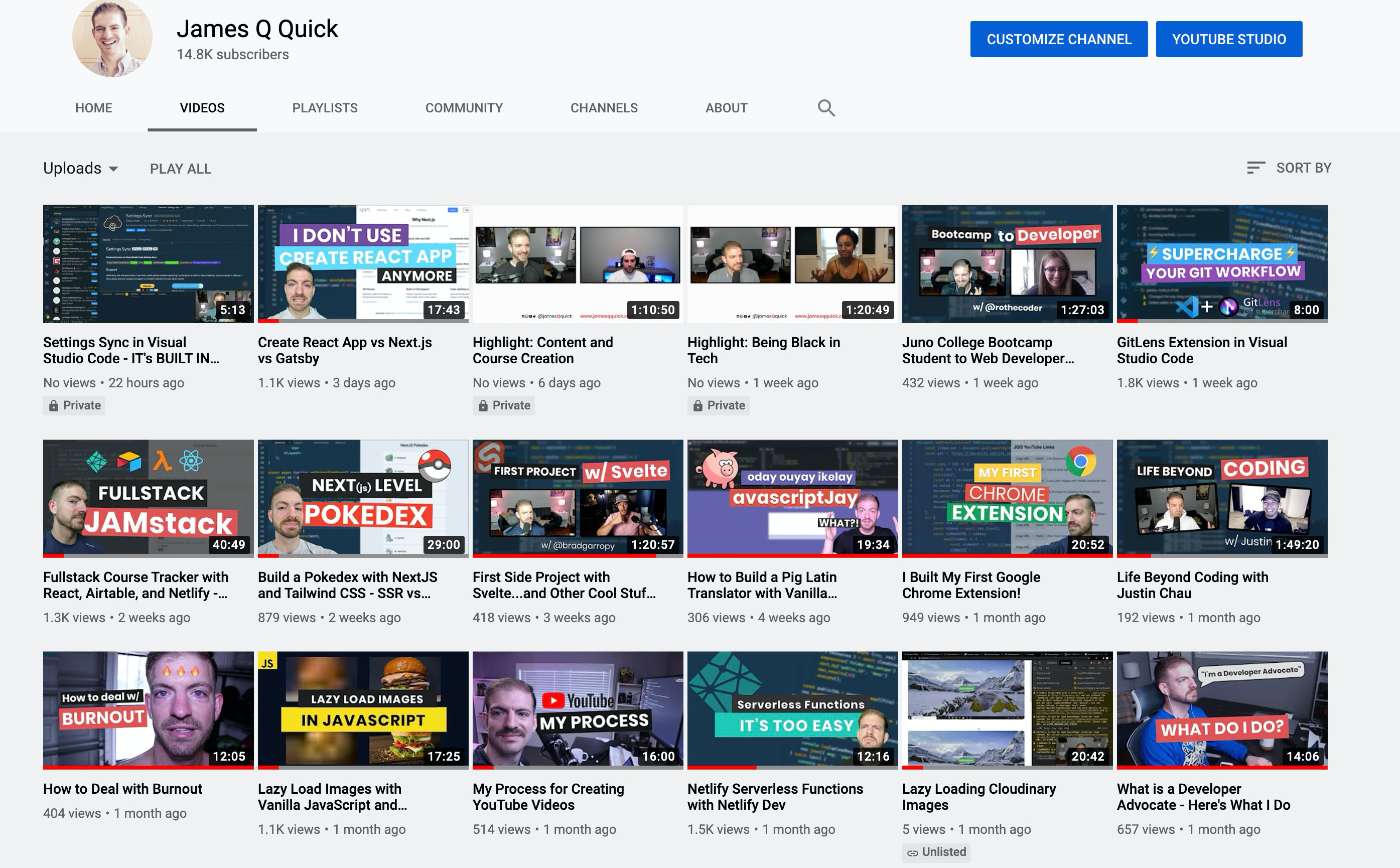
Task: Click title My Process for Creating YouTube Videos
Action: tap(548, 797)
